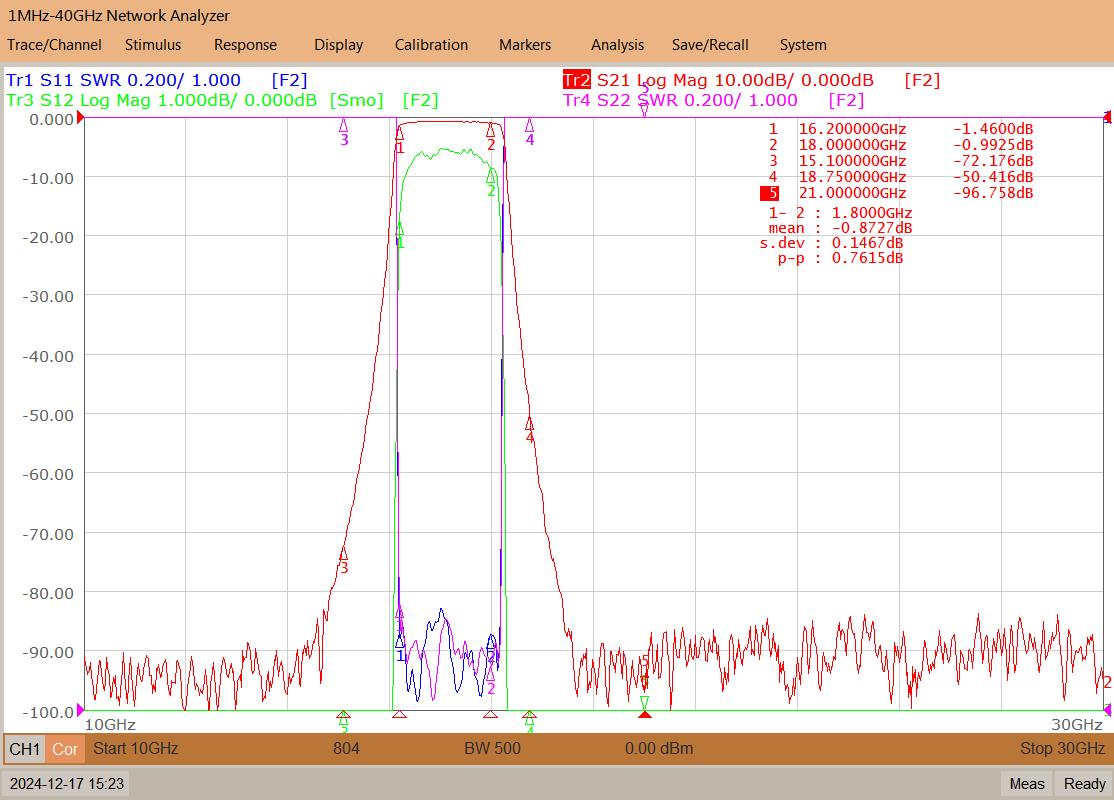Select marker 2 readout at 18.000000GHz

pos(900,145)
